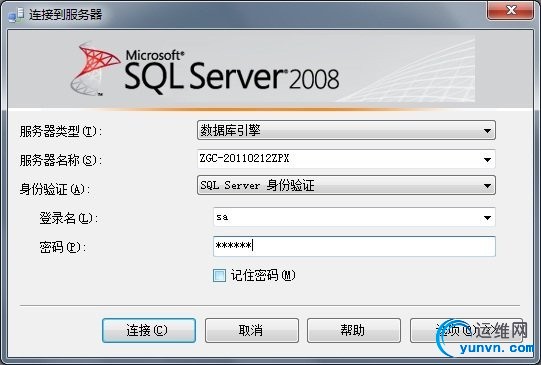Click the 连接到服务器 title text
Screen dimensions: 541x365
[66, 15]
